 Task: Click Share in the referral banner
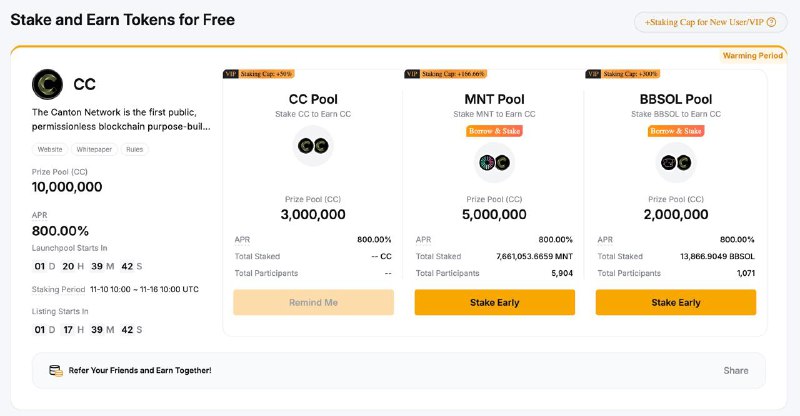click(736, 371)
